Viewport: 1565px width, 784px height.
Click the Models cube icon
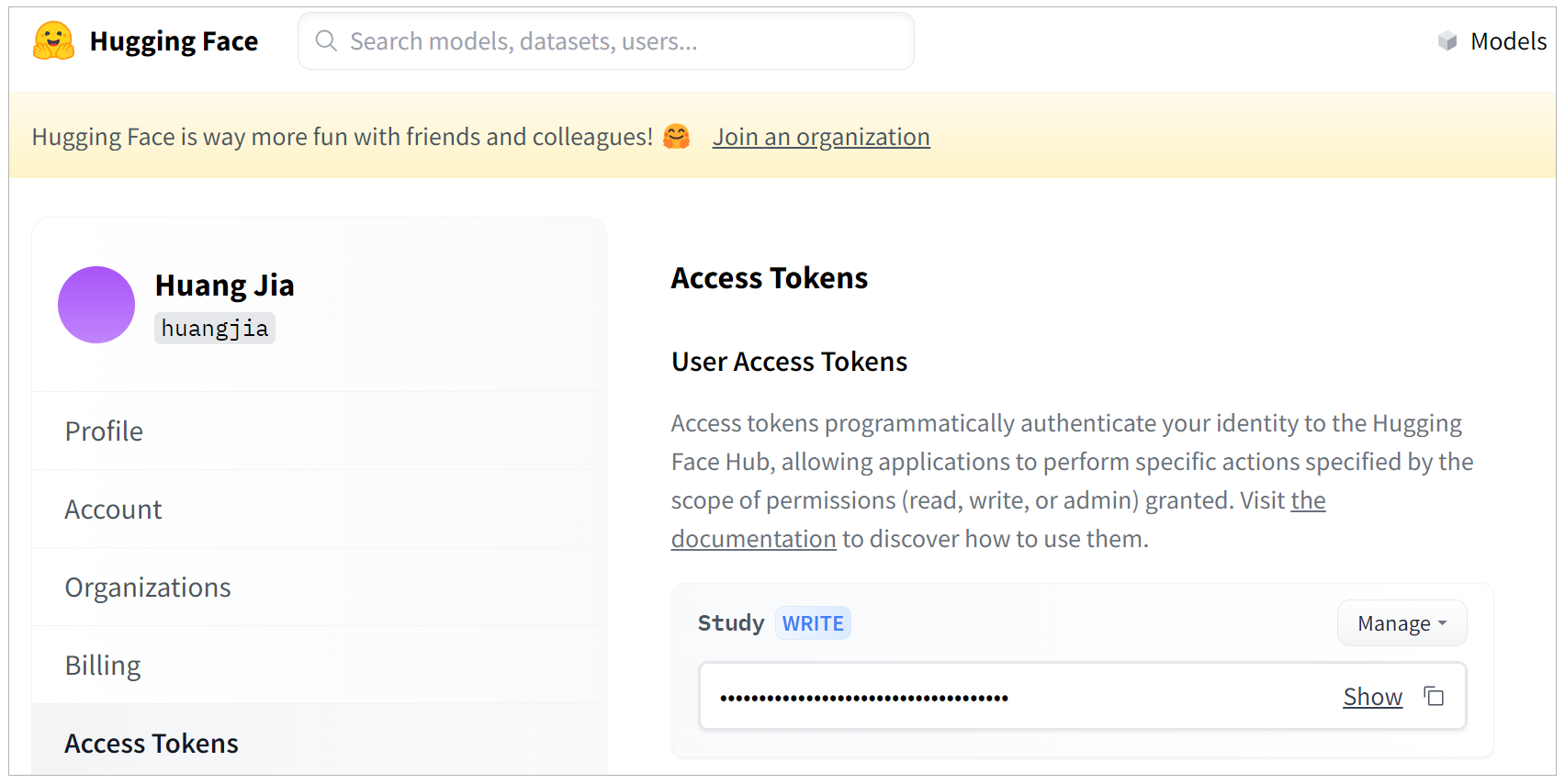(x=1447, y=41)
